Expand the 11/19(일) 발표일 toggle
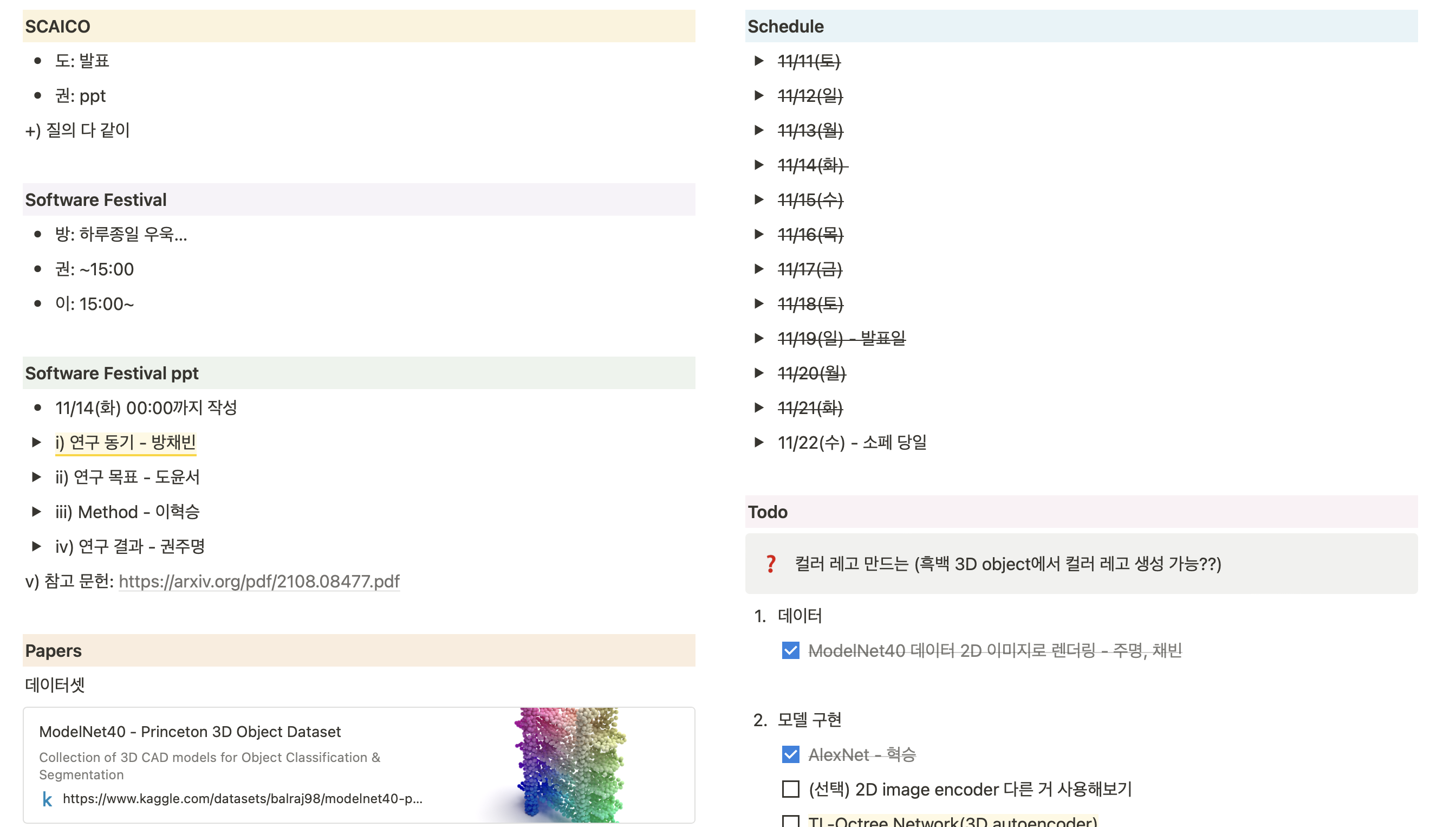Image resolution: width=1456 pixels, height=827 pixels. (x=759, y=339)
